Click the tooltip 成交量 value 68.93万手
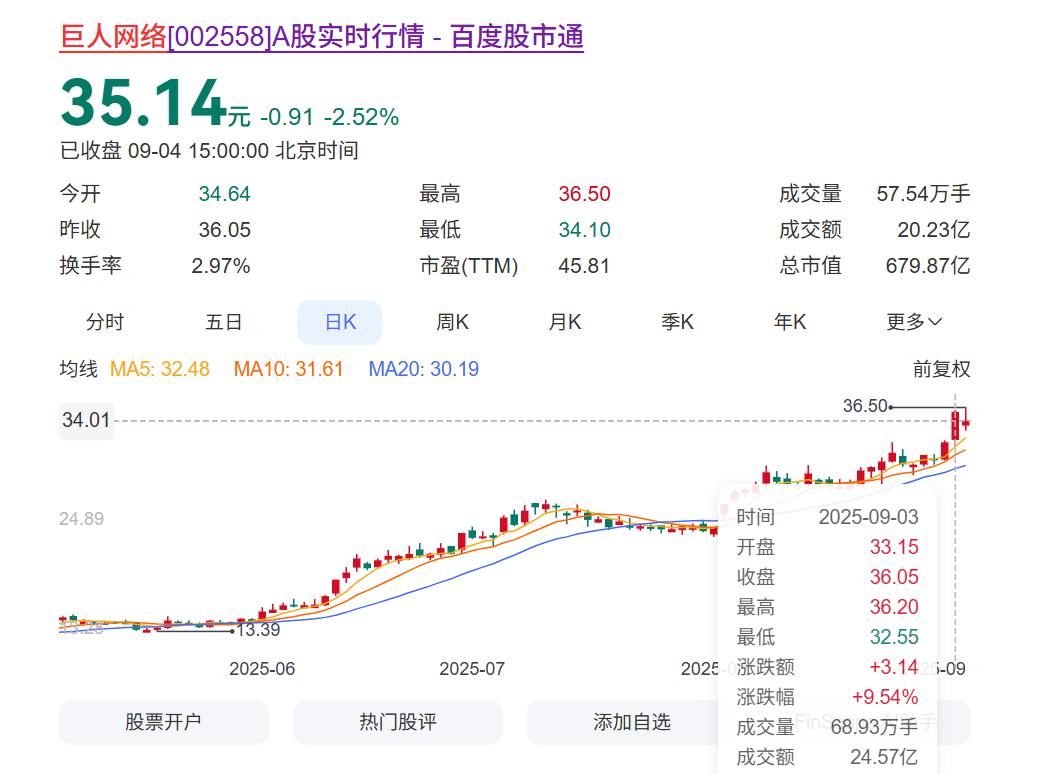The height and width of the screenshot is (774, 1044). [874, 727]
